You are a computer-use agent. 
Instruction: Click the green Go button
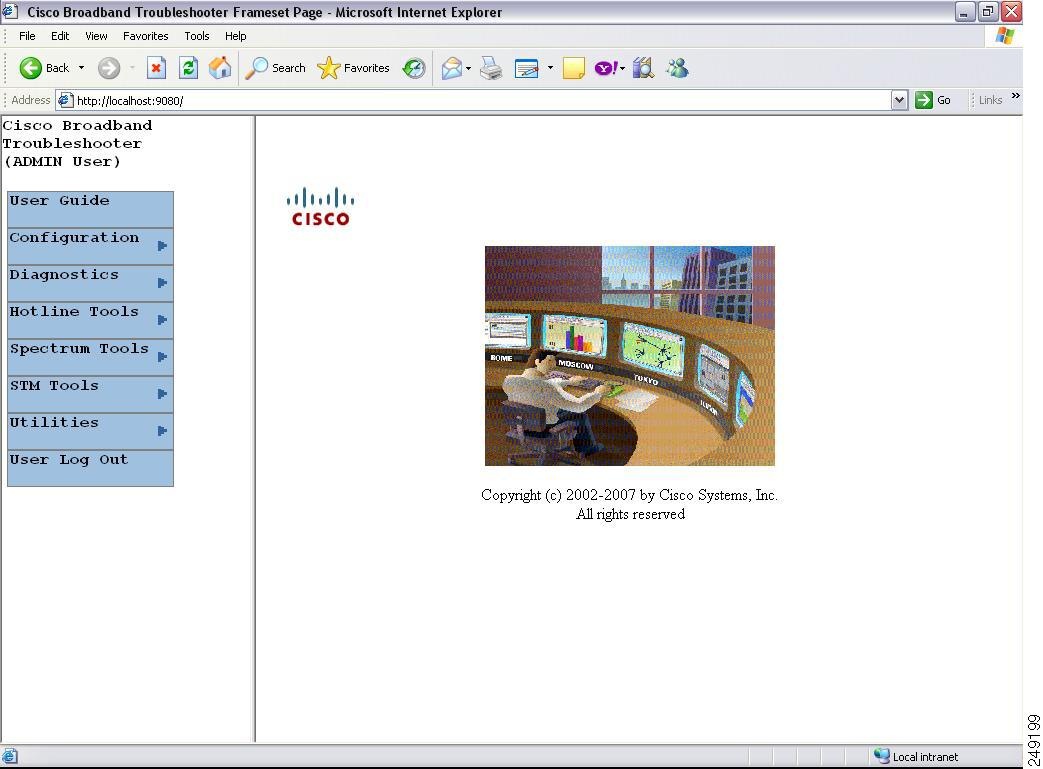pyautogui.click(x=933, y=100)
